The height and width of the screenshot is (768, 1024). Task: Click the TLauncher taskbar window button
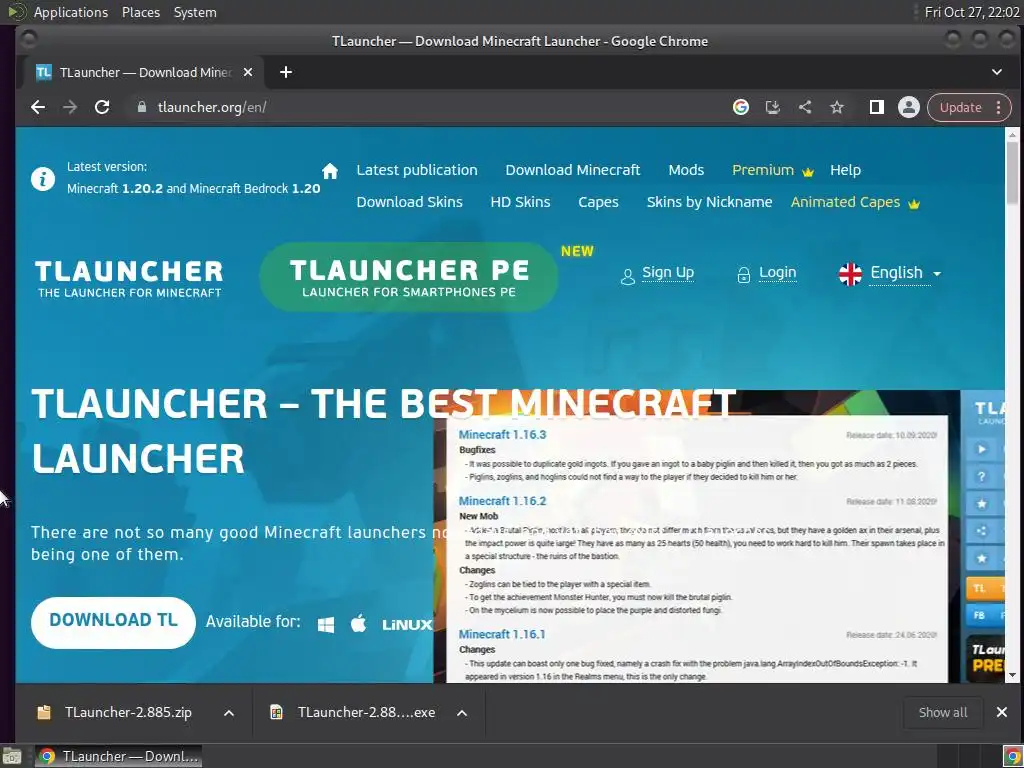[x=118, y=756]
